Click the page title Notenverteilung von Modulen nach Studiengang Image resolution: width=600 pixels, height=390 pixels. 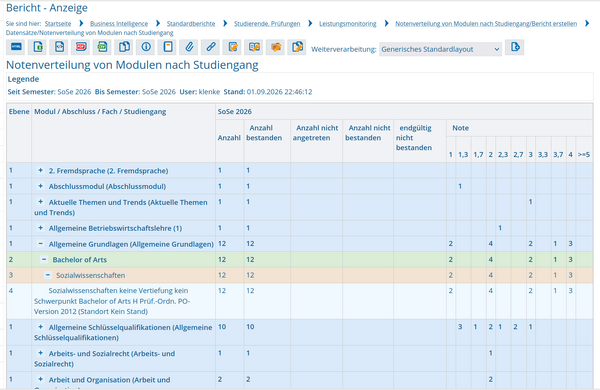coord(132,65)
